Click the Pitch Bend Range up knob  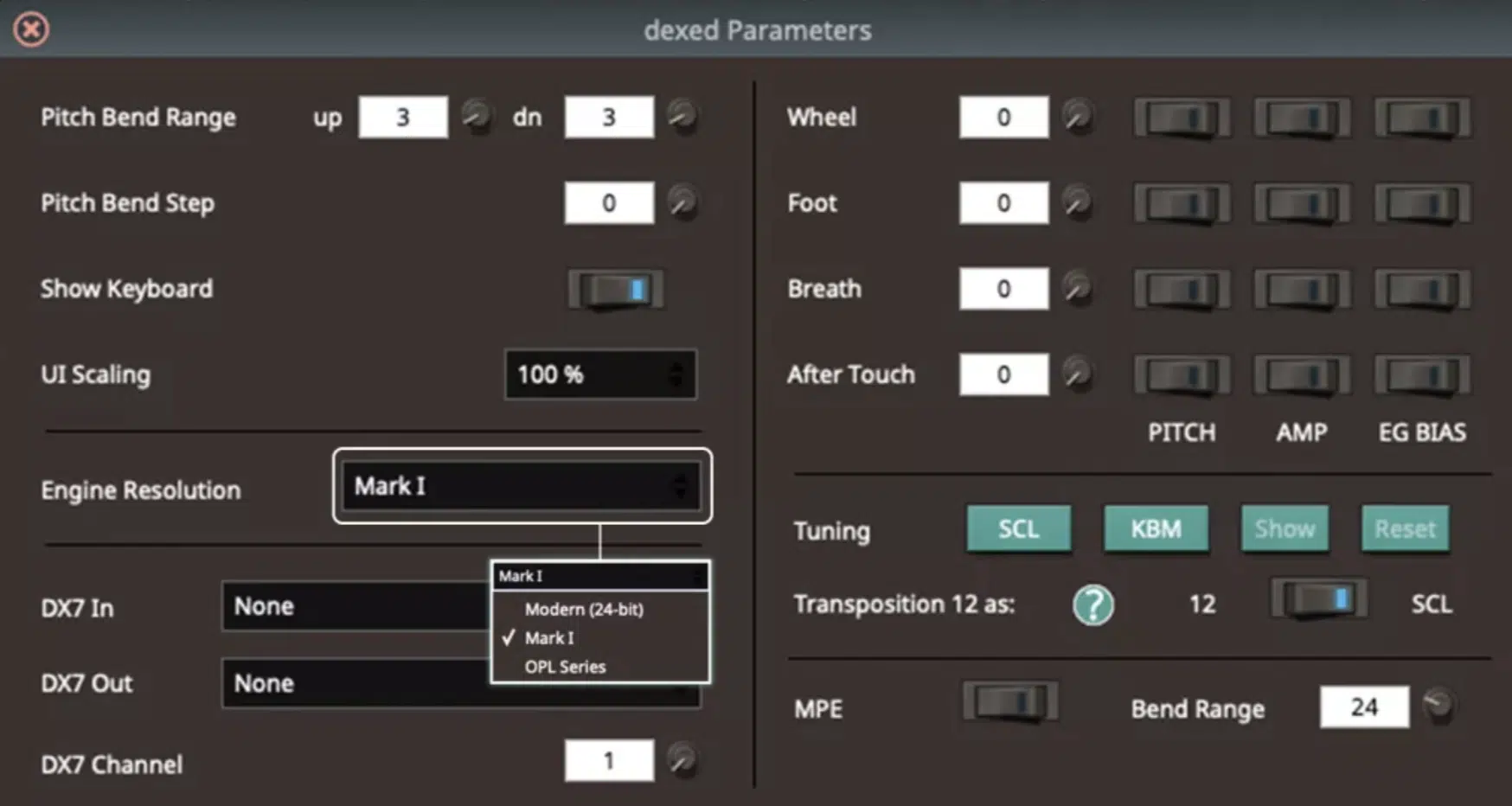point(475,116)
